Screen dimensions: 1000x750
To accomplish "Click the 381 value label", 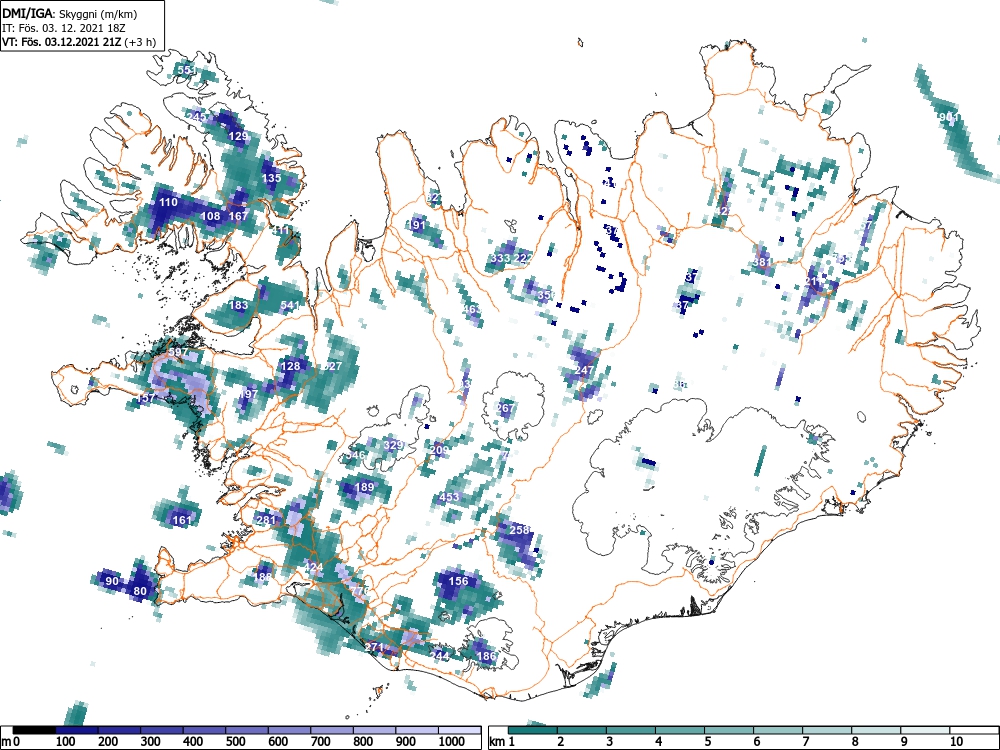I will point(762,262).
